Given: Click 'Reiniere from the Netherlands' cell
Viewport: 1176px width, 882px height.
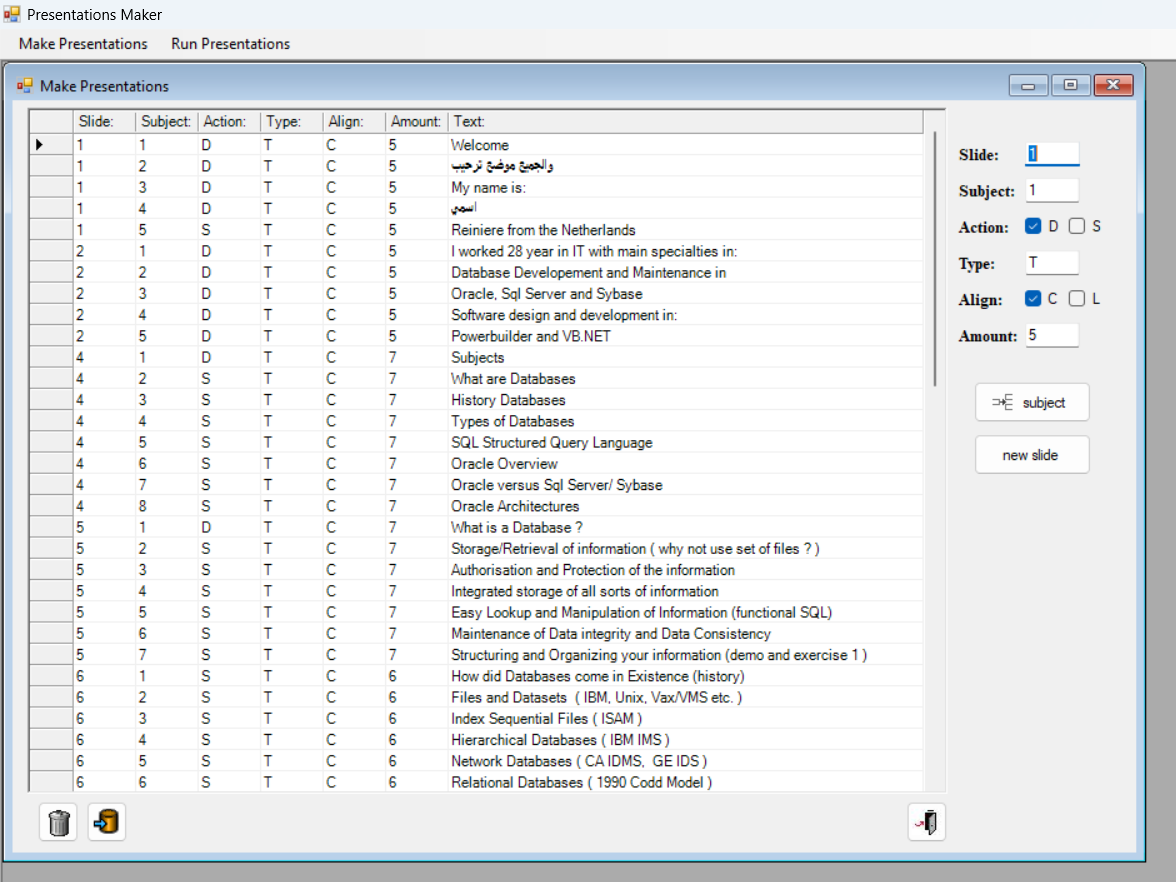Looking at the screenshot, I should 686,230.
